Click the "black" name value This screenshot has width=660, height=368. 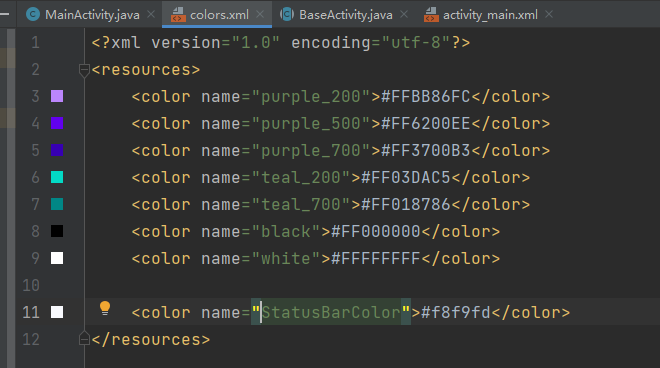[286, 231]
